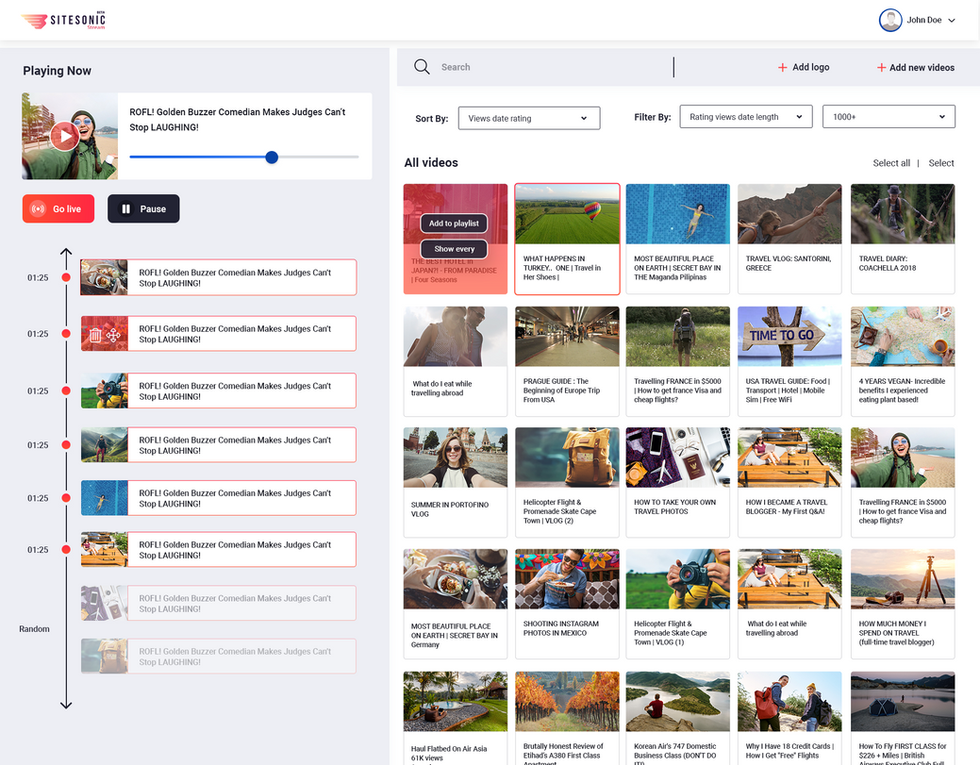Click Add new videos
The image size is (980, 765).
[x=916, y=68]
